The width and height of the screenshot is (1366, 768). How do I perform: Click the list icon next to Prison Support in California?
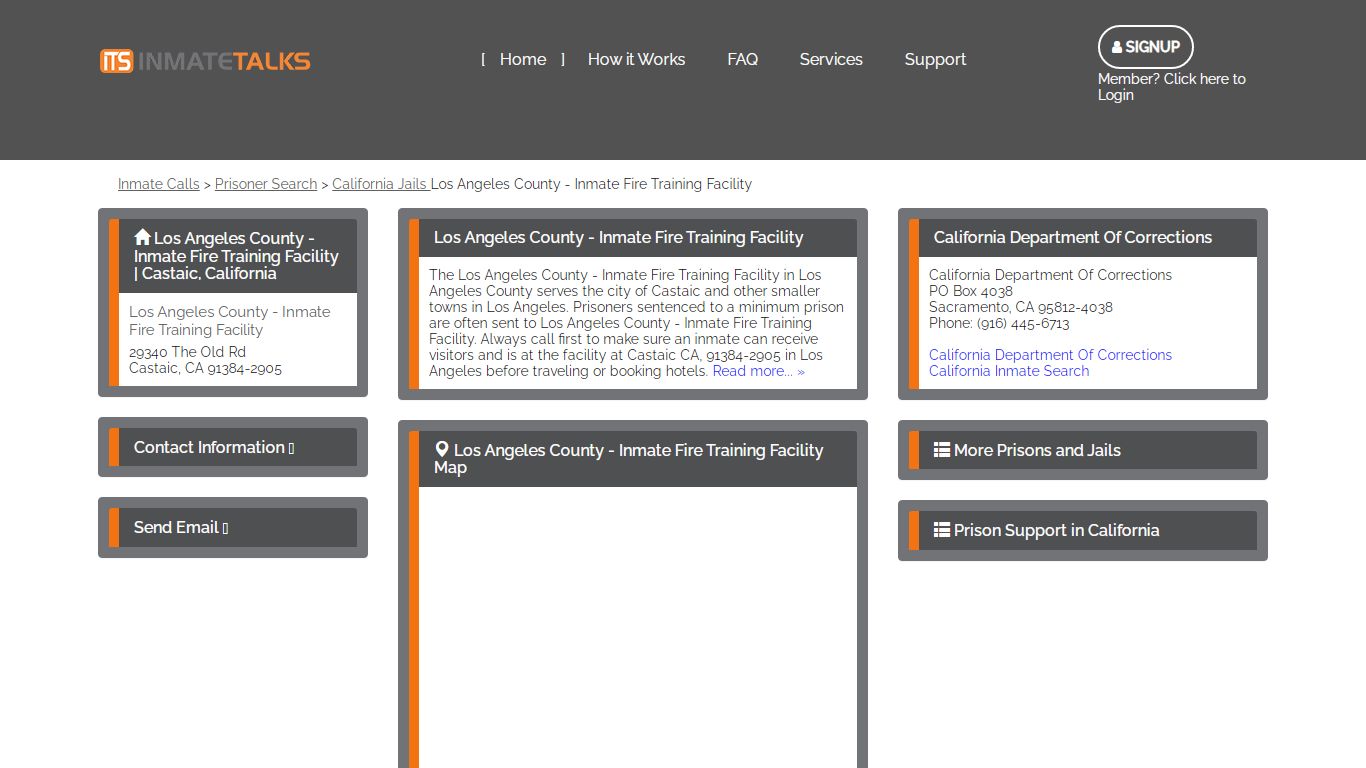pos(942,530)
